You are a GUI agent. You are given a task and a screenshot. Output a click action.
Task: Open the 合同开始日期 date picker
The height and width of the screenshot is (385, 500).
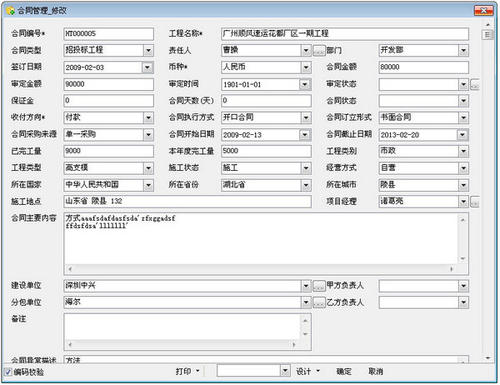point(305,135)
